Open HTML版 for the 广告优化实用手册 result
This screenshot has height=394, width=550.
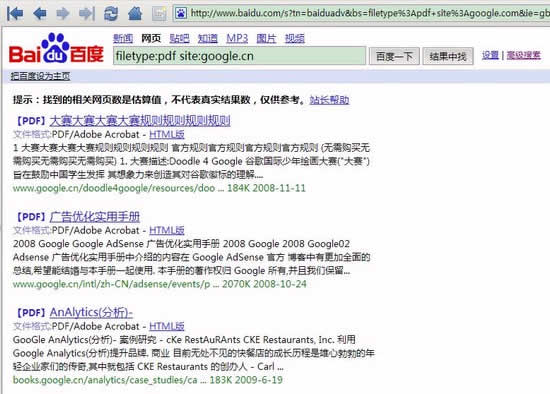(167, 231)
